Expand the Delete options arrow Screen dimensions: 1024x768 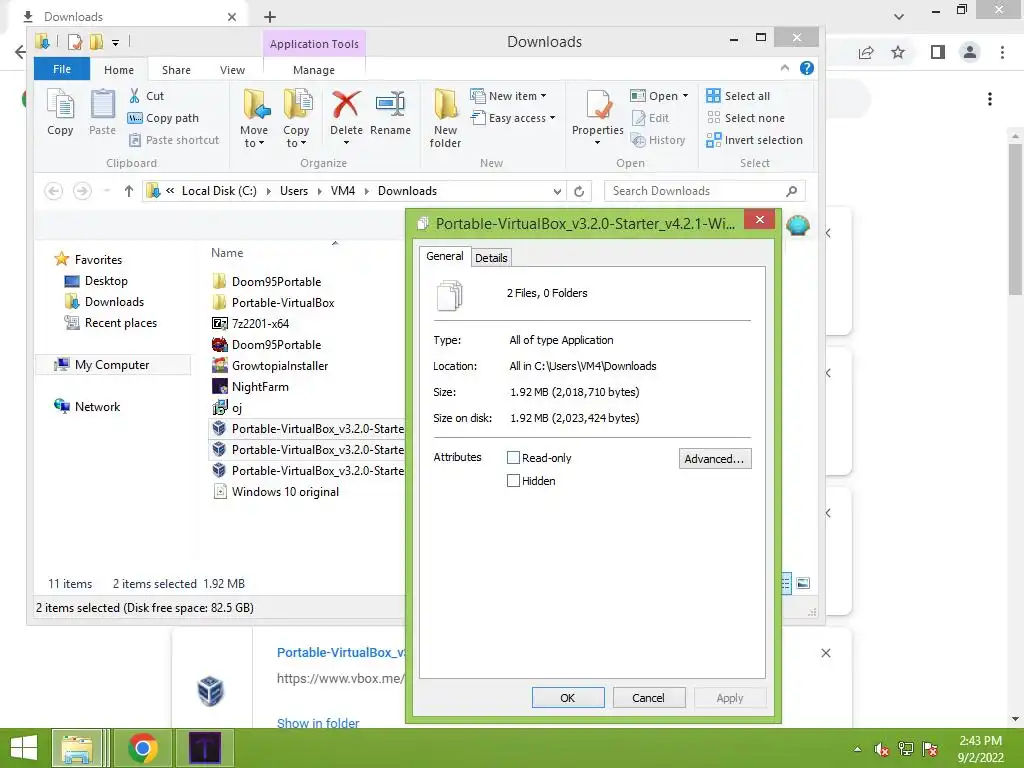coord(346,143)
